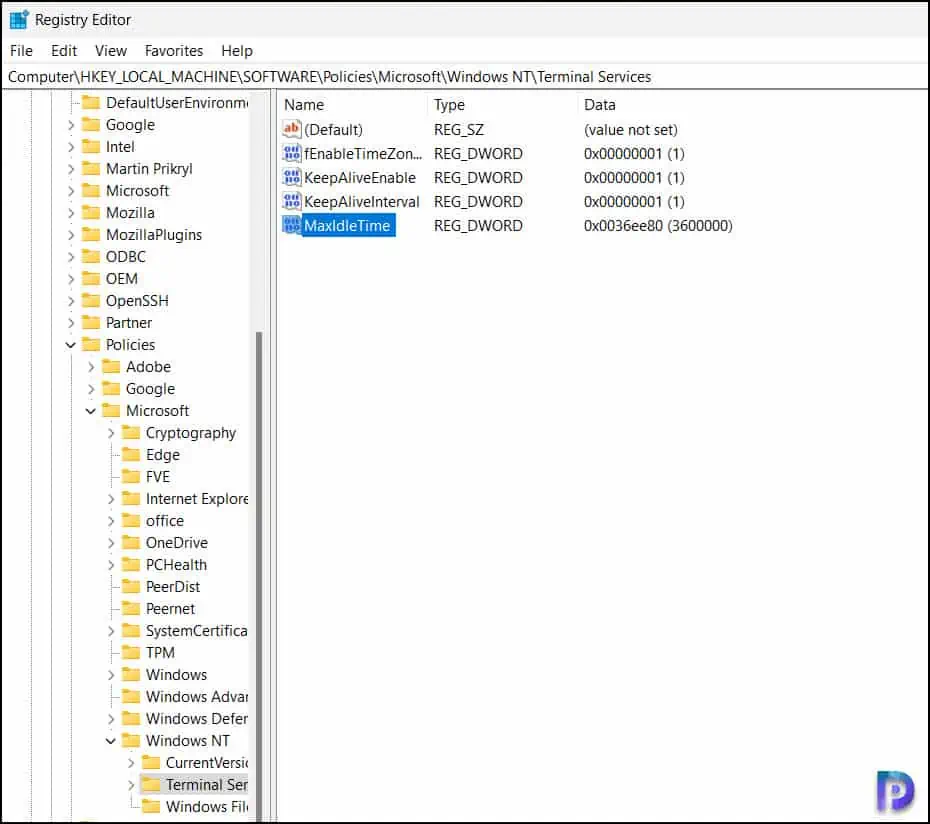Click the OEM folder icon
This screenshot has width=930, height=824.
tap(91, 278)
